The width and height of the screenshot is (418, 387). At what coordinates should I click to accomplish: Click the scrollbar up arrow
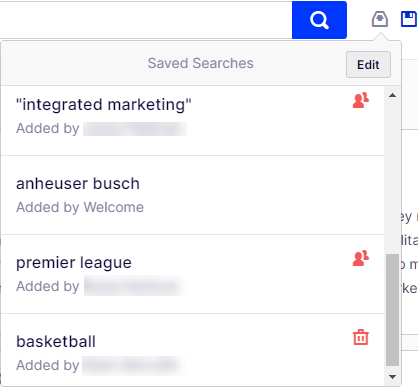point(393,95)
